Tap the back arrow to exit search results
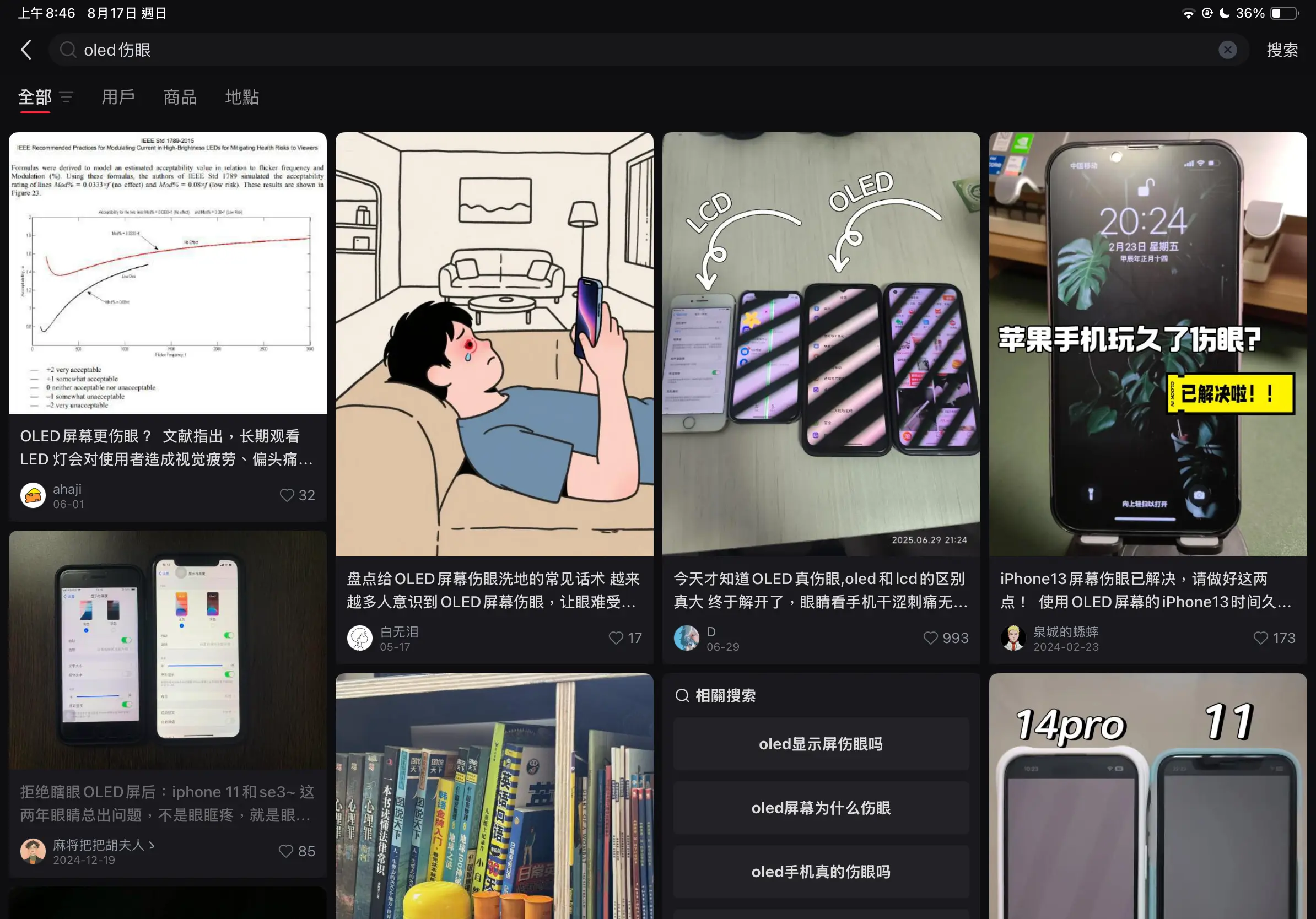The width and height of the screenshot is (1316, 919). tap(26, 50)
